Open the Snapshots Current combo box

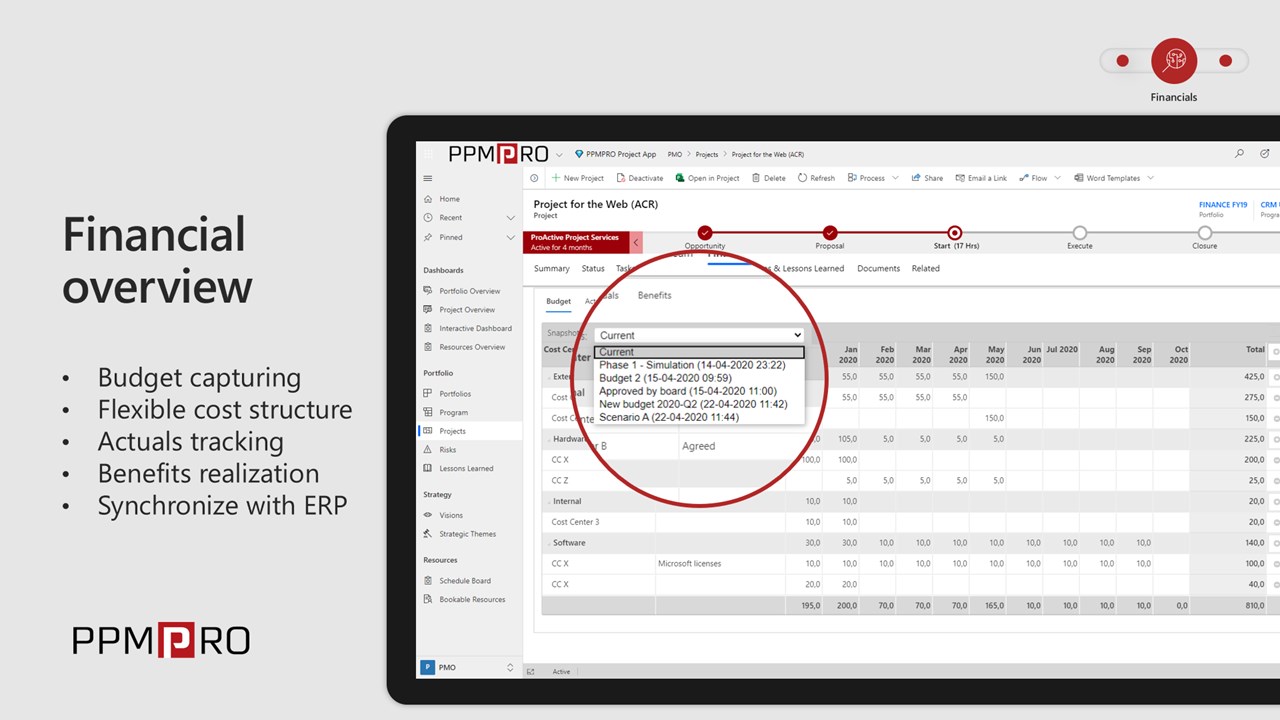699,335
